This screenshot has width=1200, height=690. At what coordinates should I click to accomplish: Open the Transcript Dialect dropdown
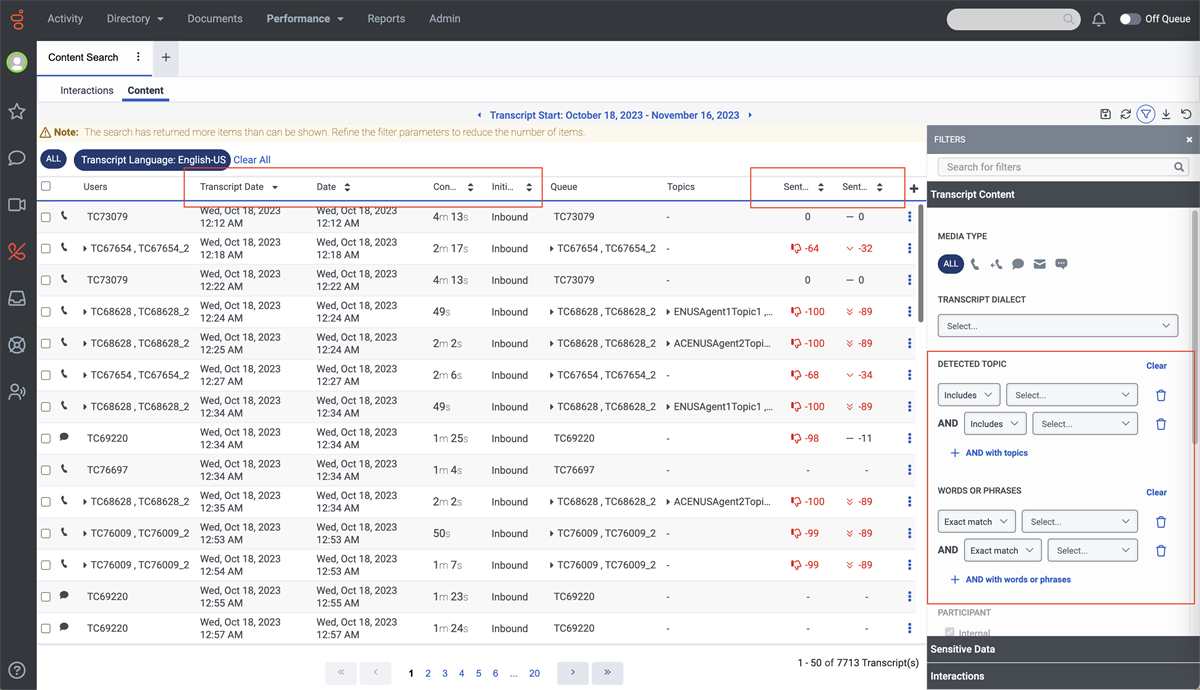1057,326
